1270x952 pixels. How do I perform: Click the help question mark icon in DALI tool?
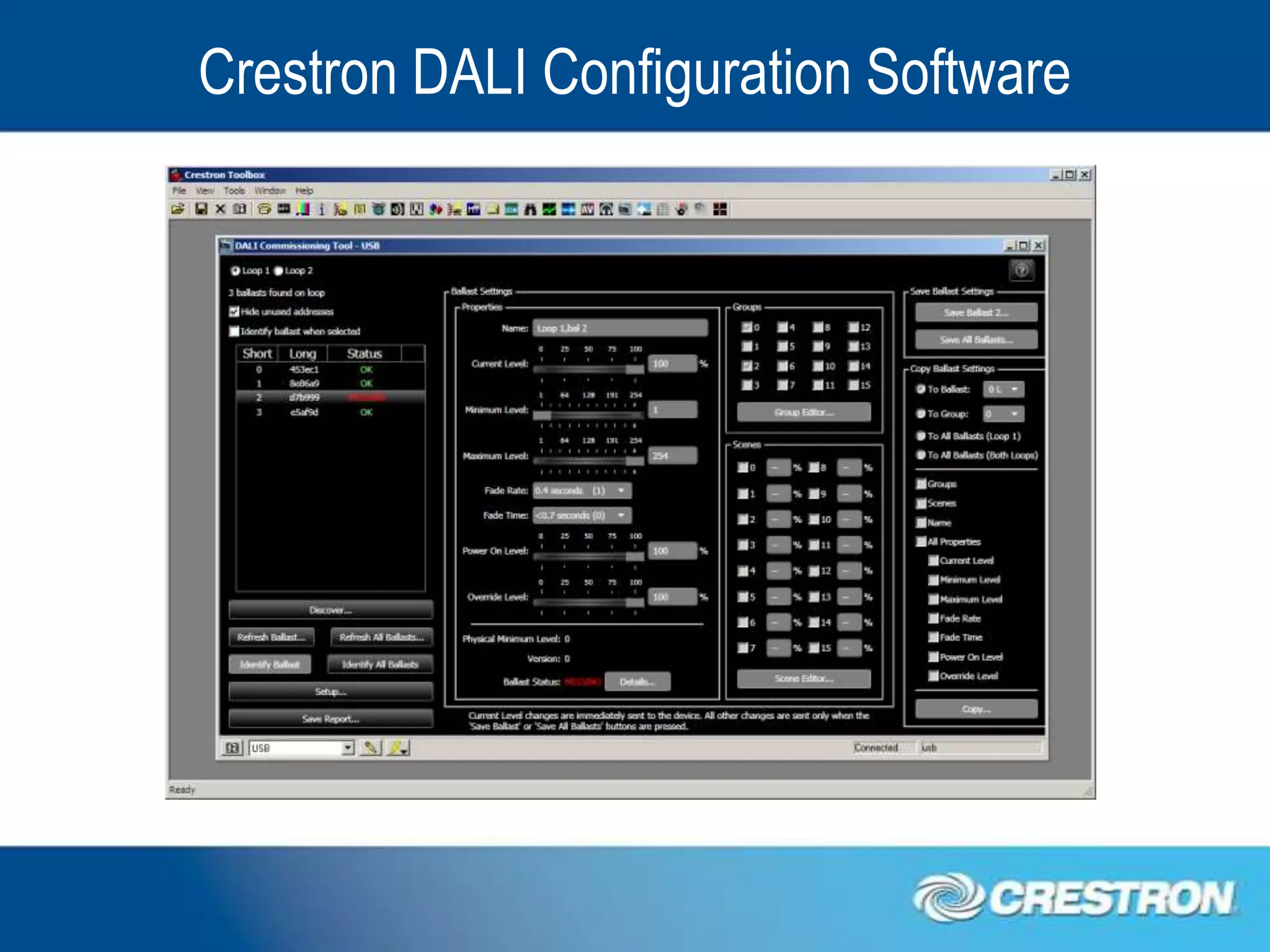(1022, 270)
